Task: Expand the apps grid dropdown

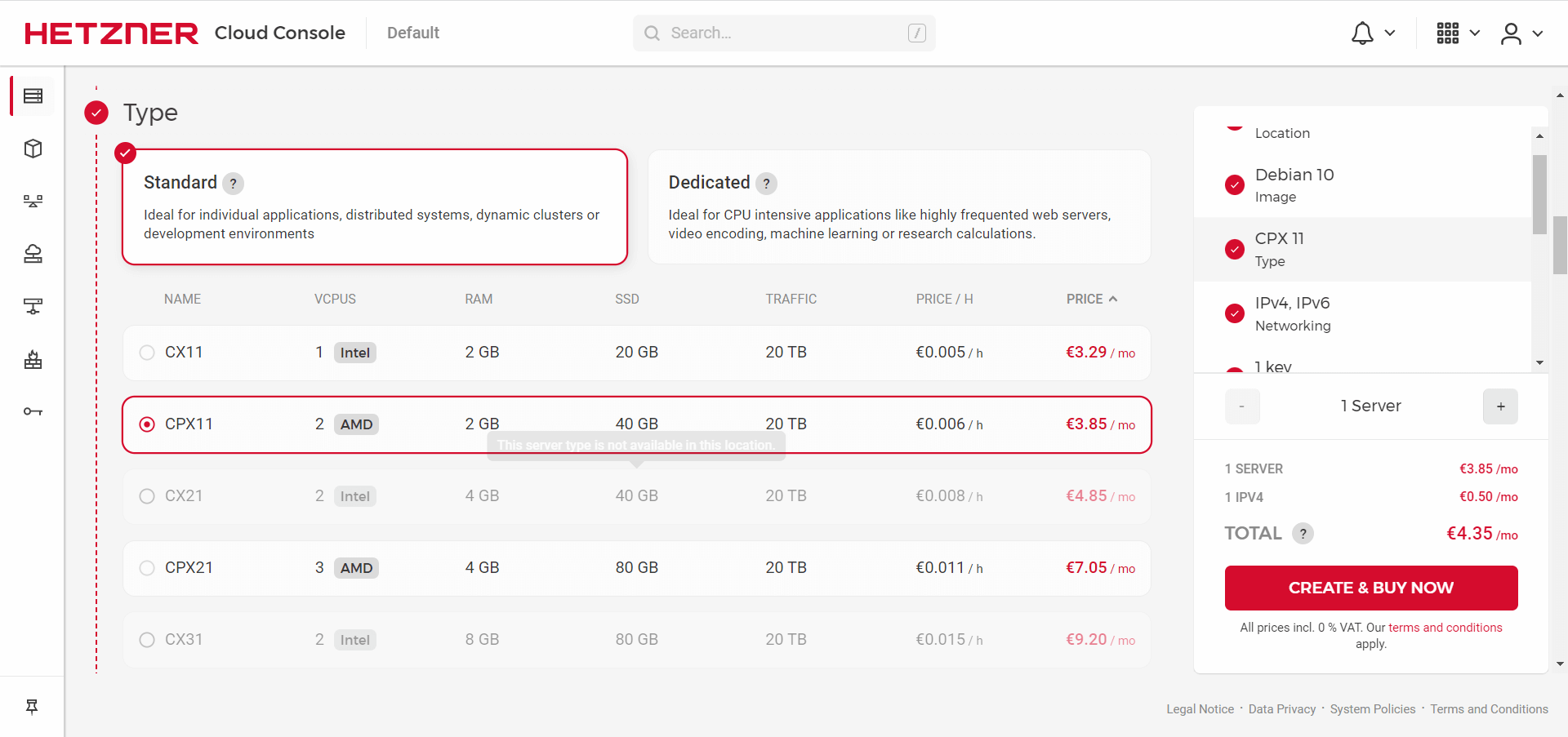Action: 1458,33
